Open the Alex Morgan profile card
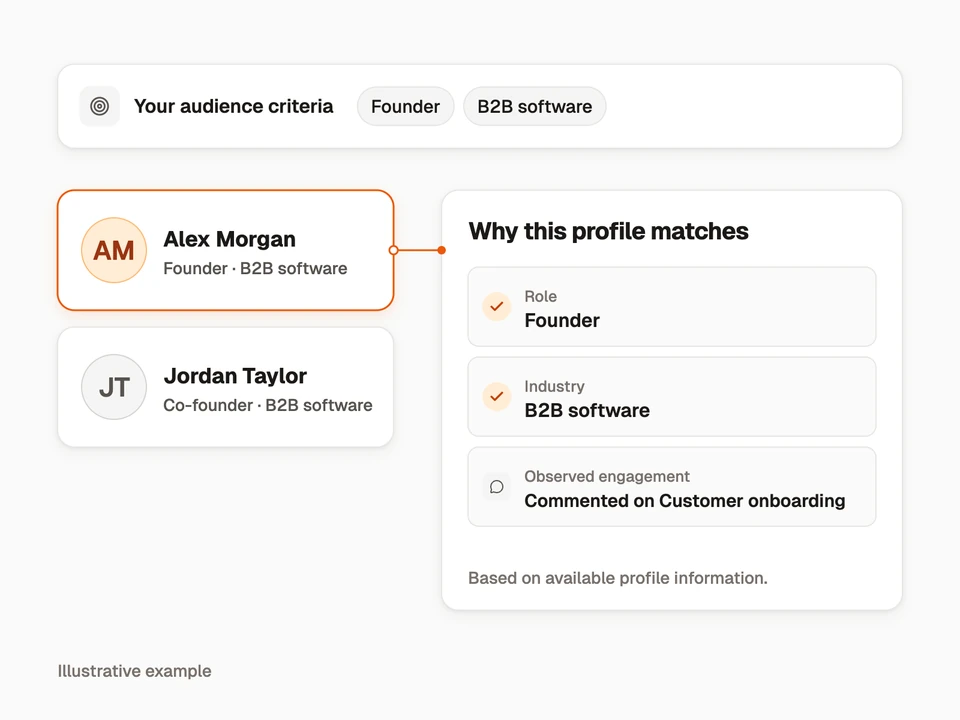This screenshot has height=720, width=960. pyautogui.click(x=225, y=250)
